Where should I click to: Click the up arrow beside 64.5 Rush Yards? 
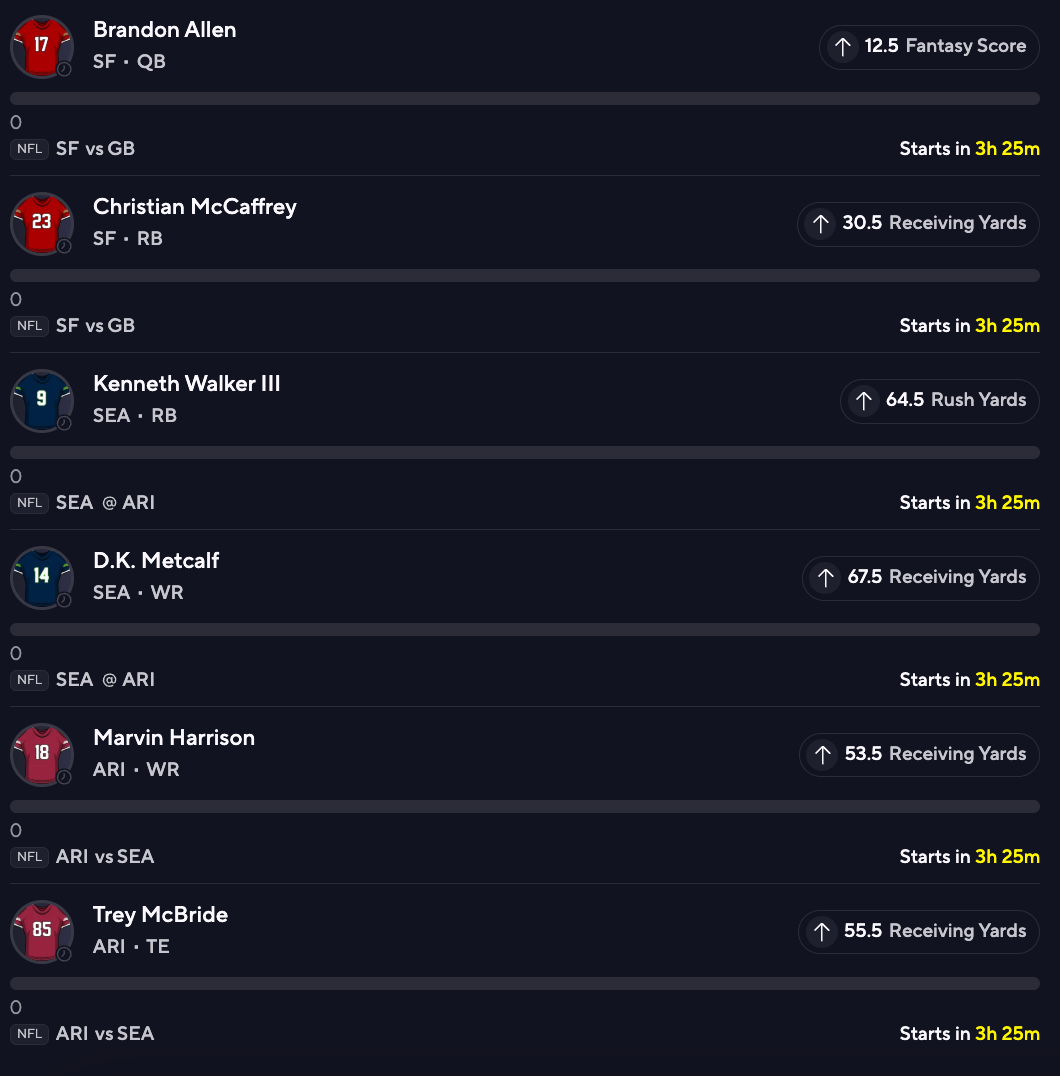click(x=863, y=401)
